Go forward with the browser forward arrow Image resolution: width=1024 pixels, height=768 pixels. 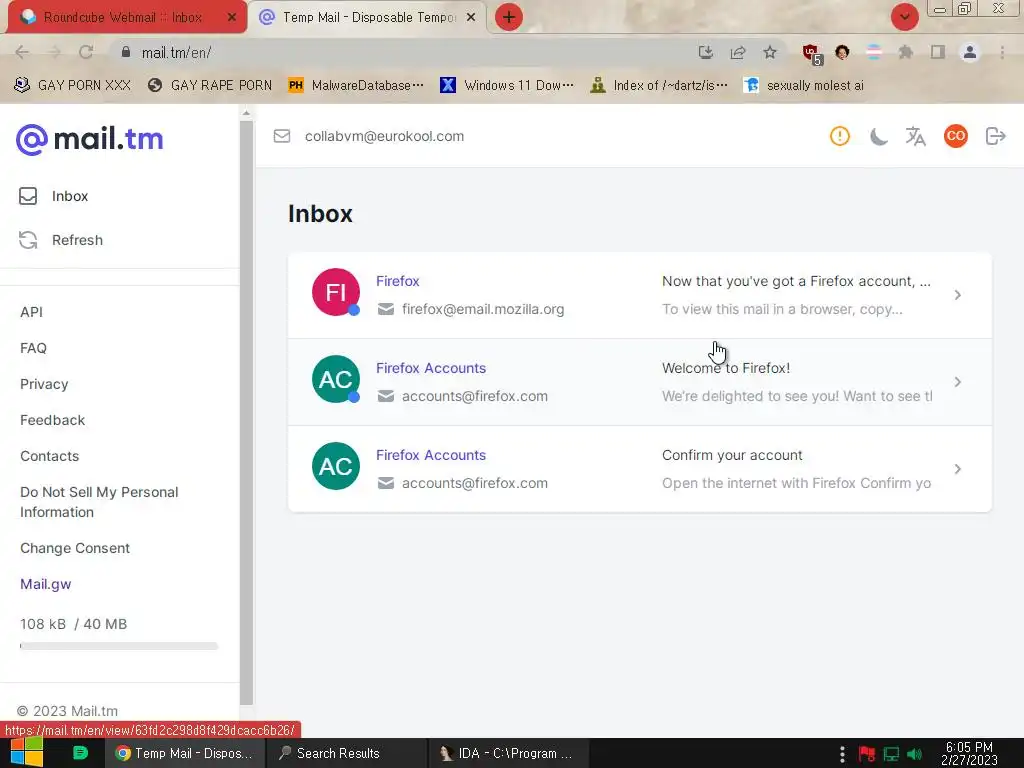54,52
